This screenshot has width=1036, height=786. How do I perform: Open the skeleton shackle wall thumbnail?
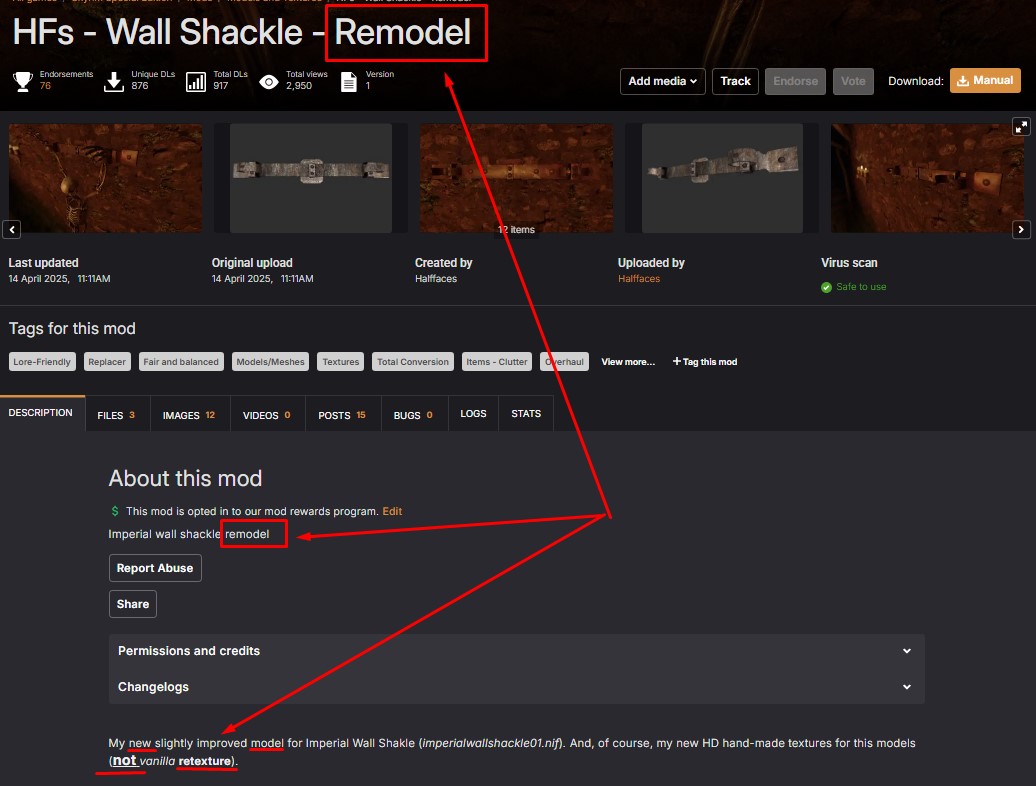point(106,178)
